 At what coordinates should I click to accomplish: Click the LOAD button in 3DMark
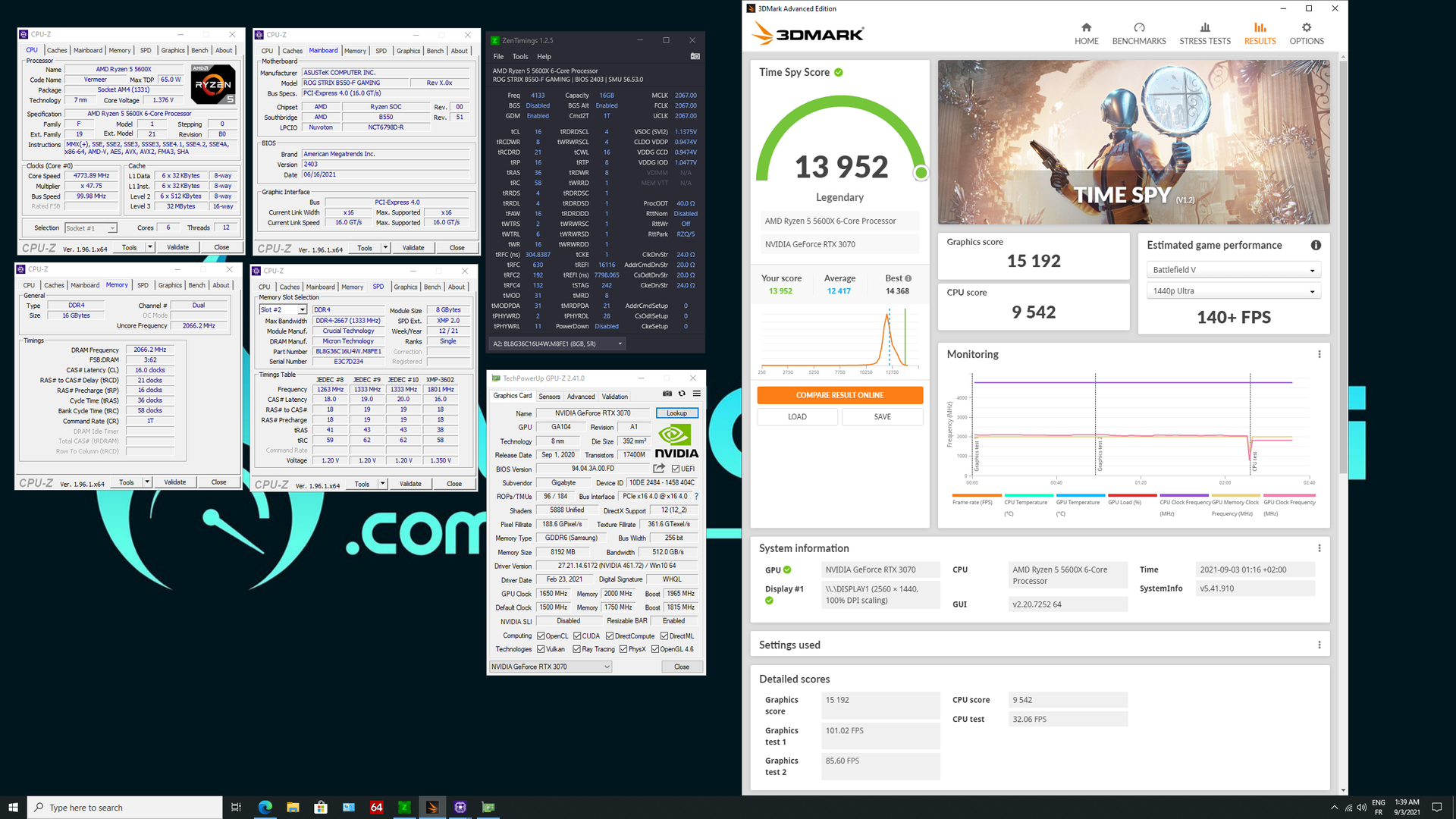click(x=797, y=416)
